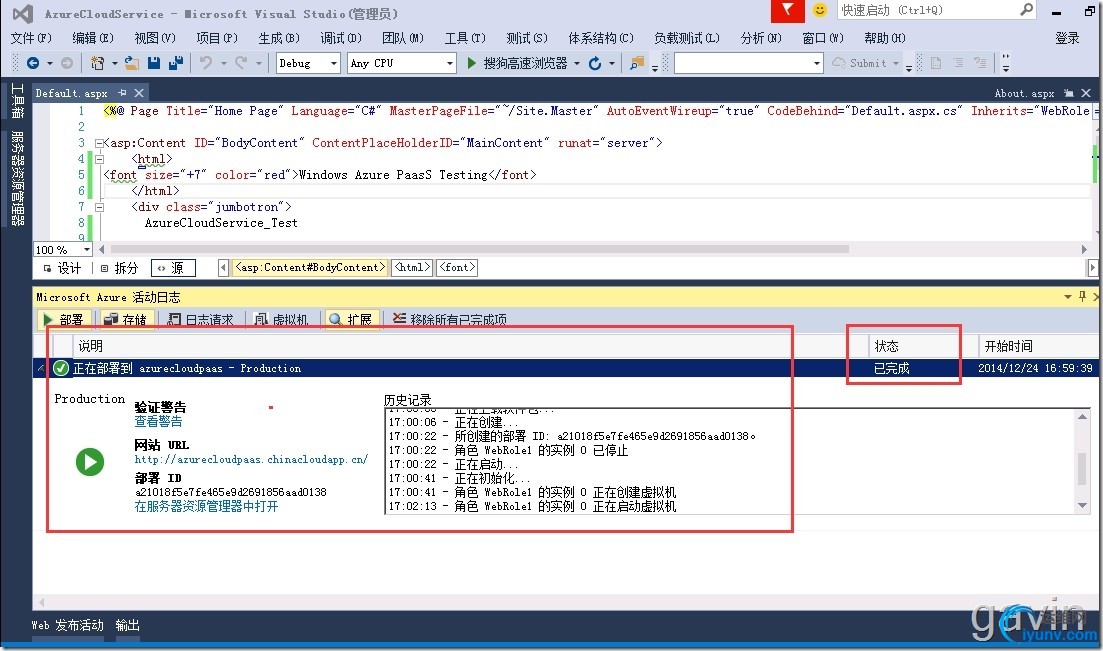Toggle the Storage (存储) filter button
Viewport: 1103px width, 651px height.
125,320
